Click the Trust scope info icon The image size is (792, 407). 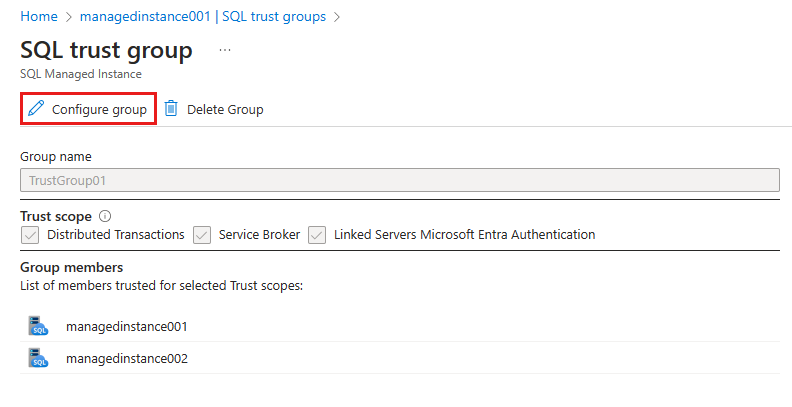pyautogui.click(x=105, y=216)
